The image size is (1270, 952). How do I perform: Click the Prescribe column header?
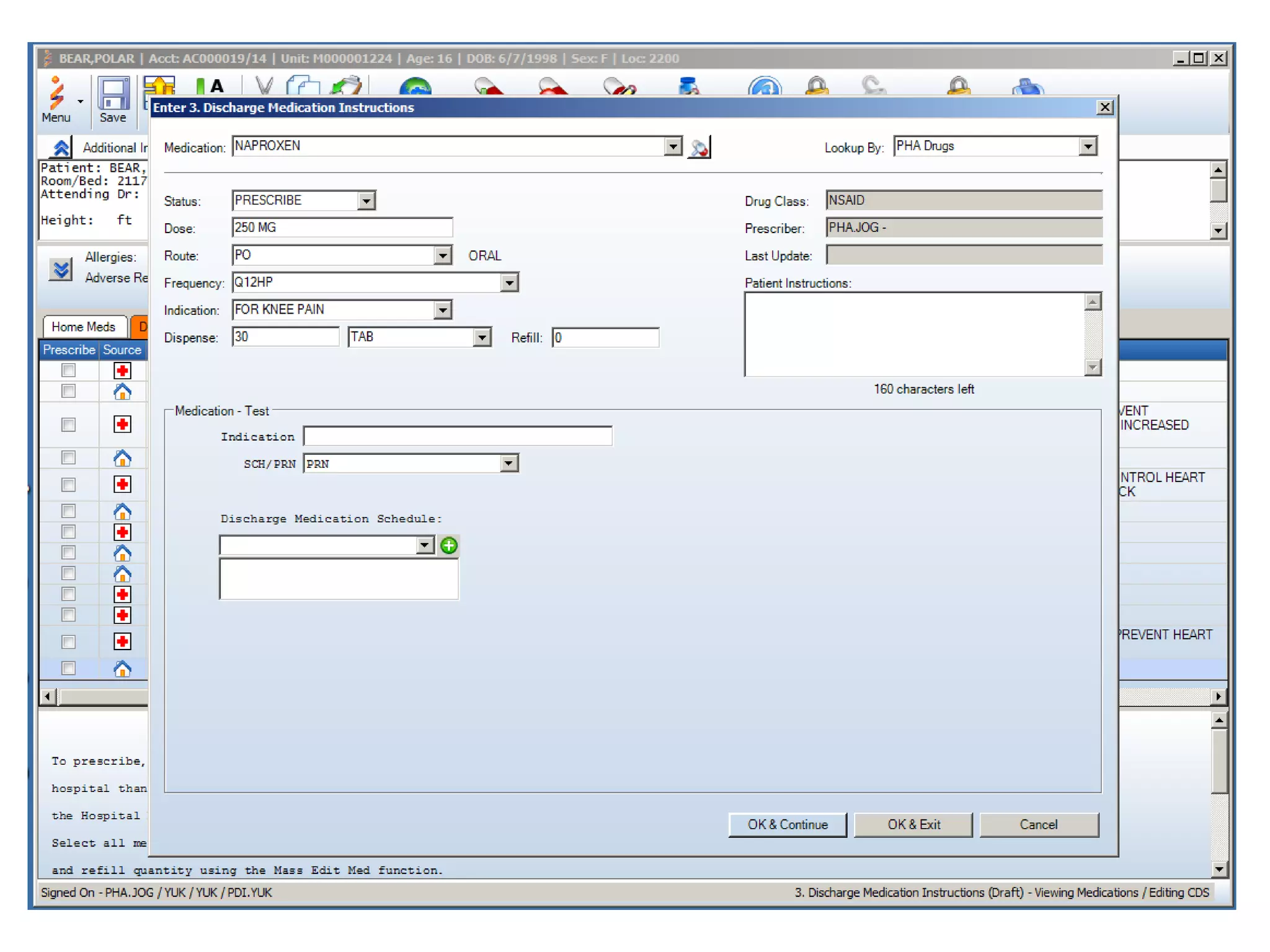coord(69,350)
